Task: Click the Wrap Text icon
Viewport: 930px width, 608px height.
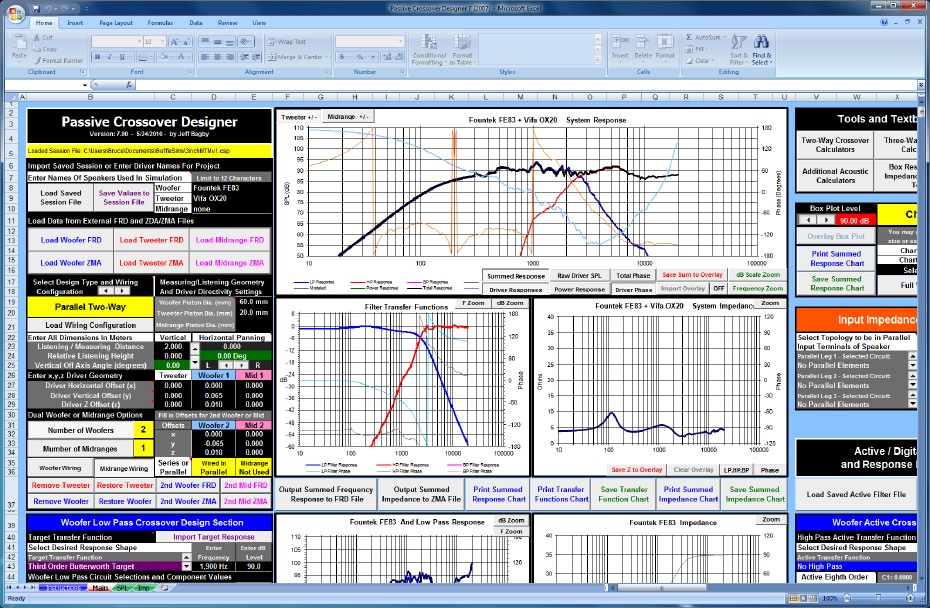Action: [272, 42]
